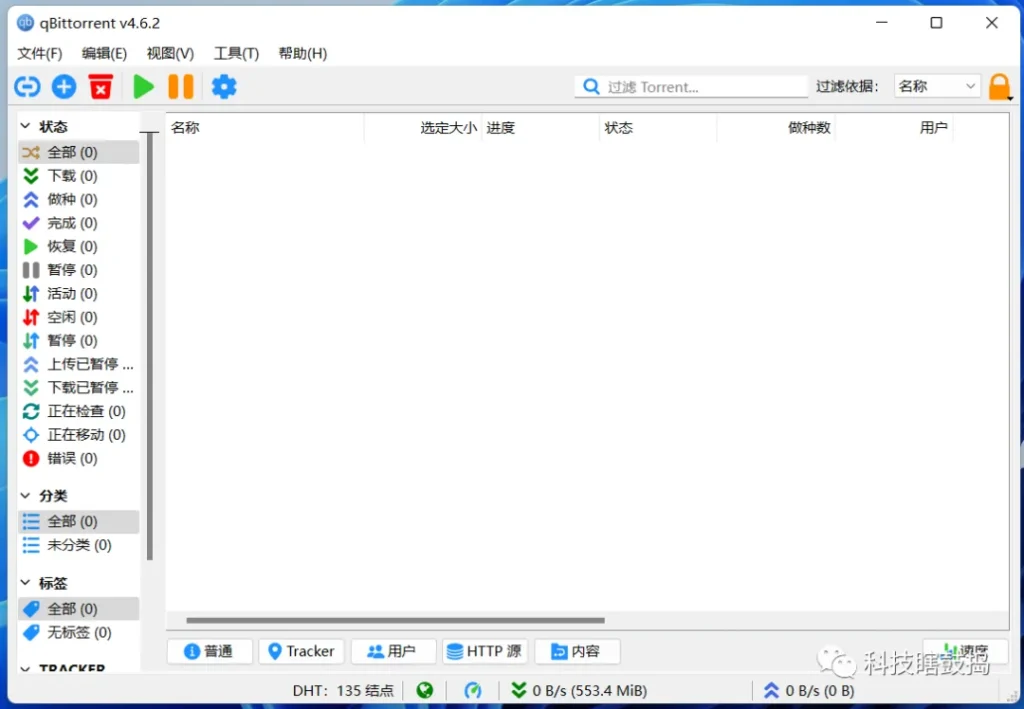Select the 错误 (0) status filter
Viewport: 1024px width, 709px height.
click(79, 458)
